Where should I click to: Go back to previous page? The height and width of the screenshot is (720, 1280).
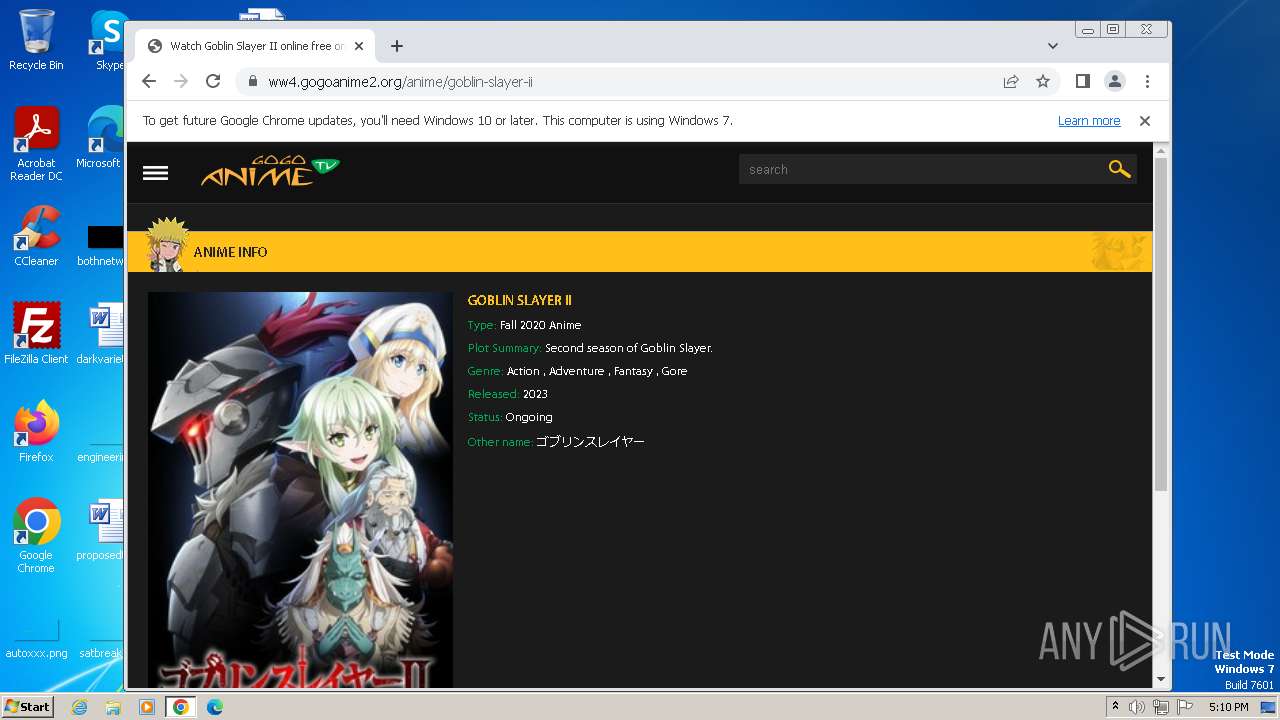click(149, 81)
